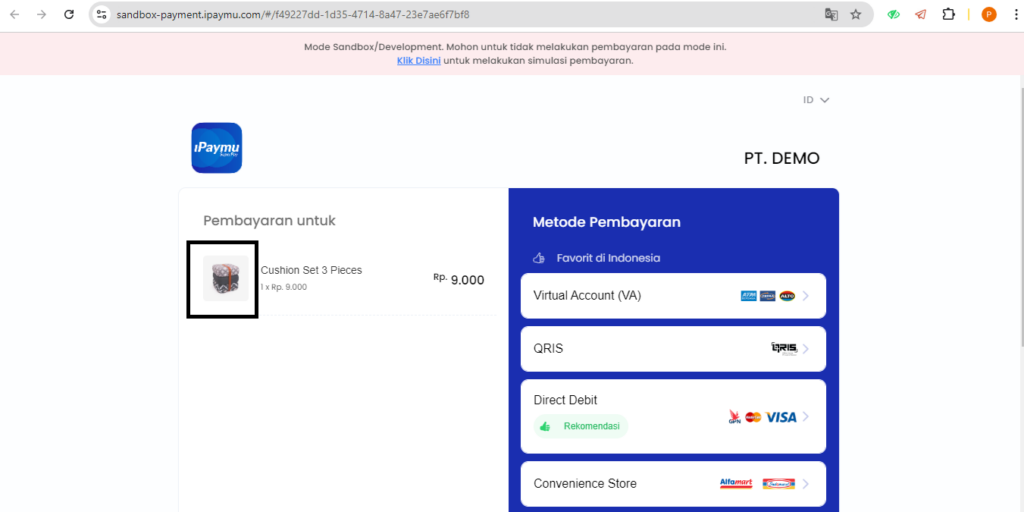Bookmark this page with the star icon
Image resolution: width=1024 pixels, height=512 pixels.
(x=856, y=15)
